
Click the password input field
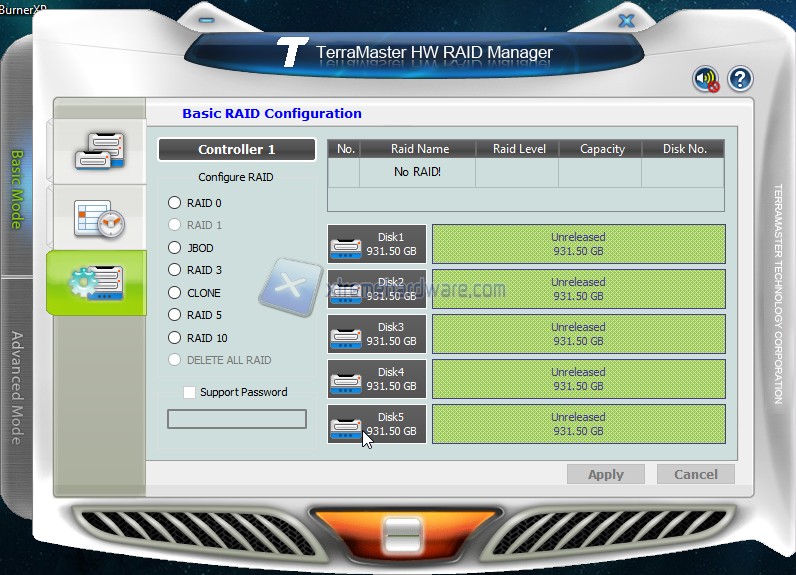point(237,419)
